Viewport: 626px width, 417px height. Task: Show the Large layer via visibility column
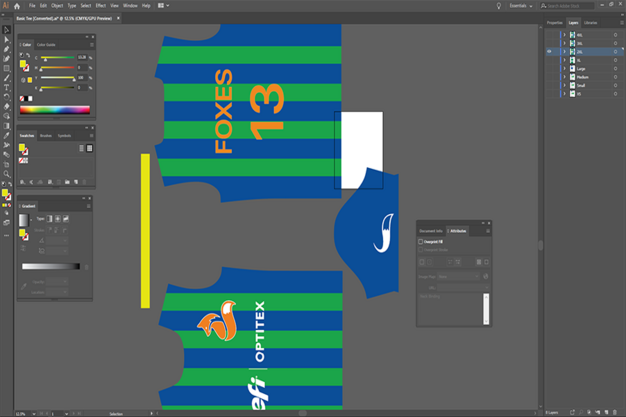click(549, 68)
